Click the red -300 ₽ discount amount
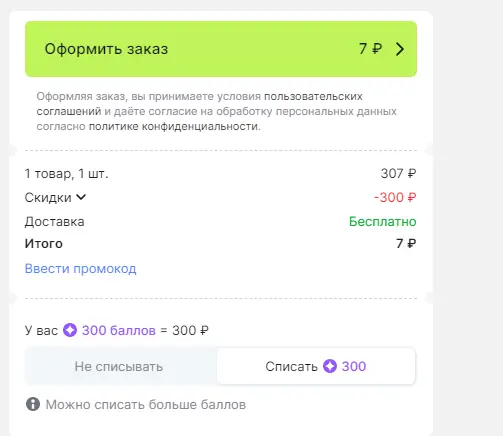Image resolution: width=503 pixels, height=436 pixels. pyautogui.click(x=395, y=197)
